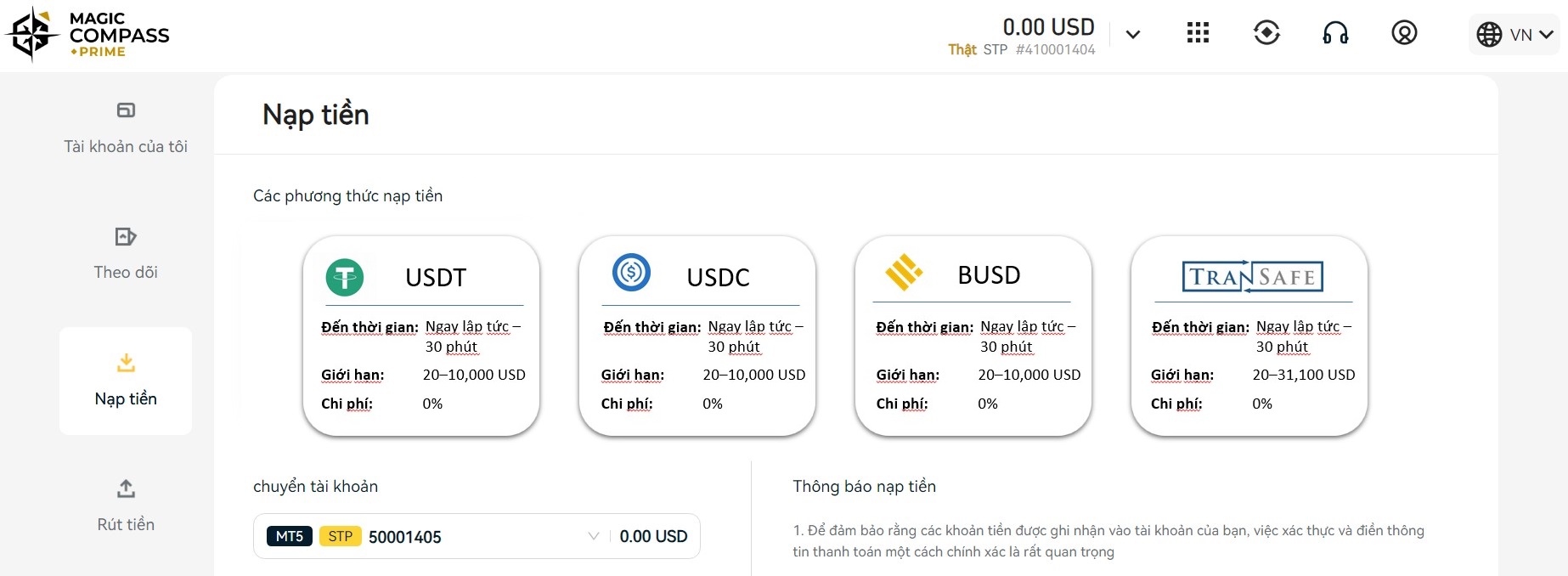Click the BUSD yellow diamond icon

click(904, 273)
